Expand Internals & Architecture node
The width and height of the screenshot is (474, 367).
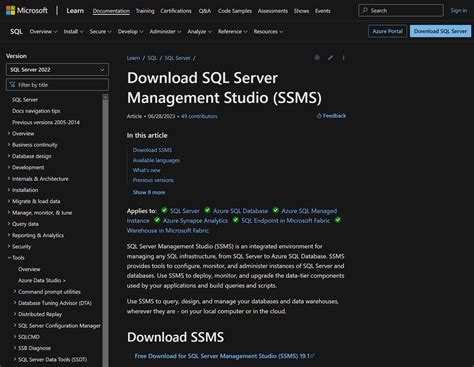(9, 179)
